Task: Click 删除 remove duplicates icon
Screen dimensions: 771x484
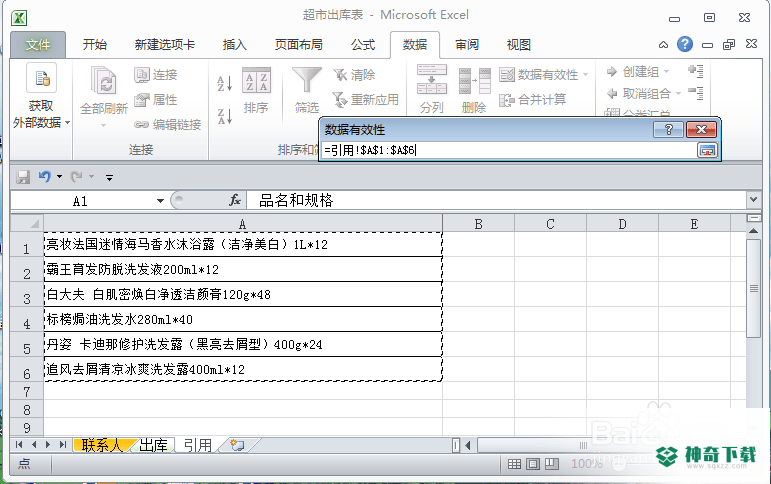Action: click(474, 81)
